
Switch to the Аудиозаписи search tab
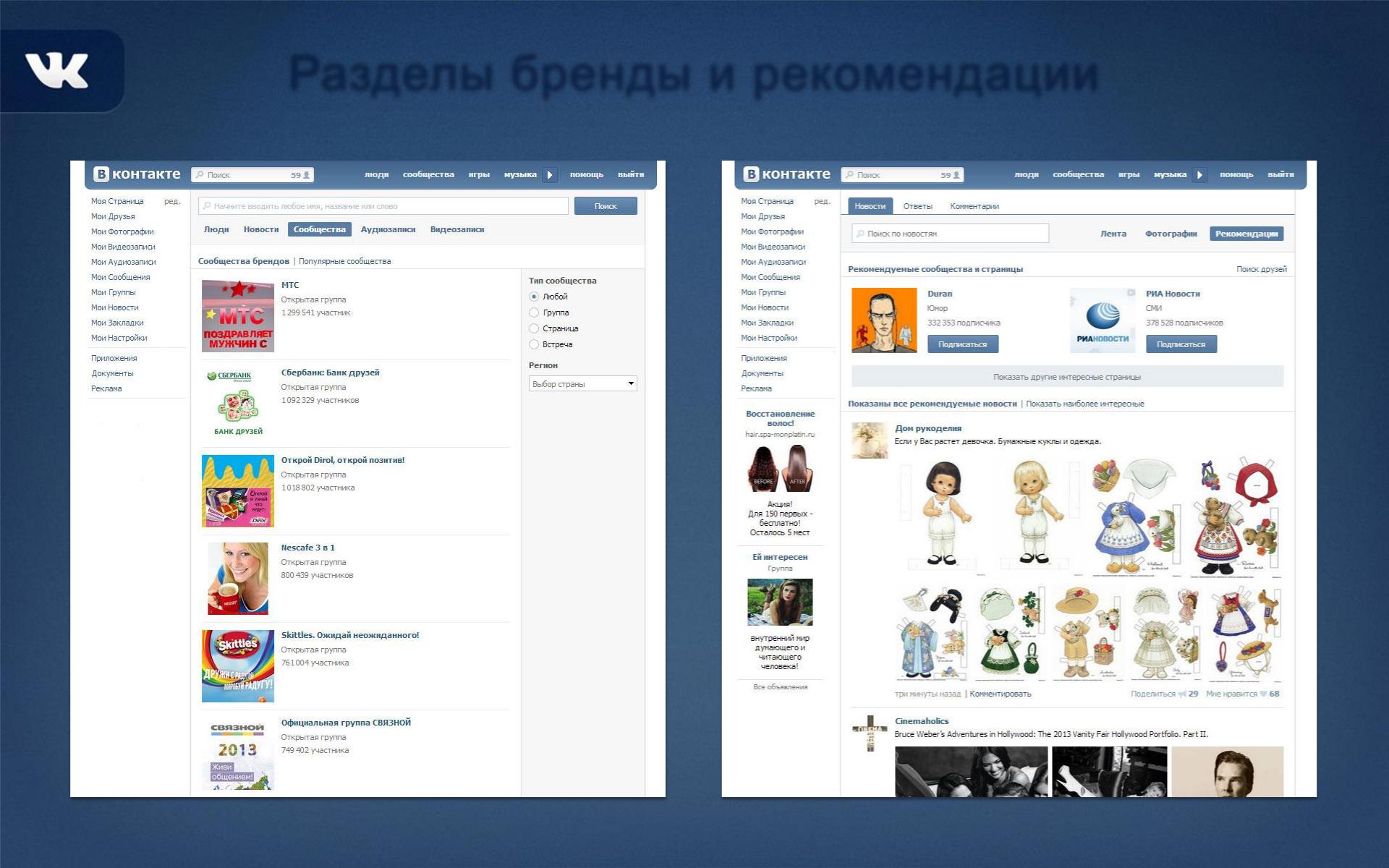388,229
